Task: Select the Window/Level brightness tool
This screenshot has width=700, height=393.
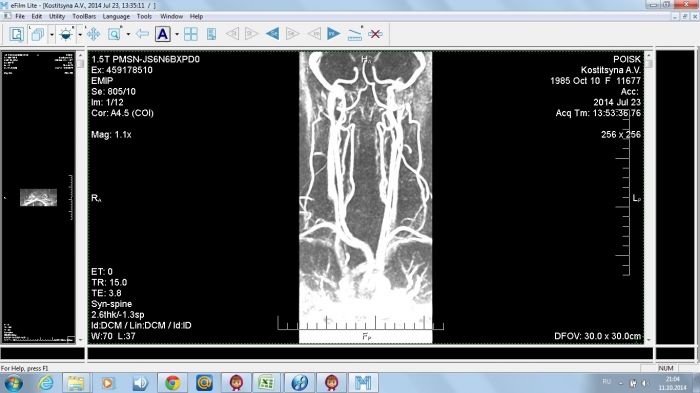Action: (66, 34)
